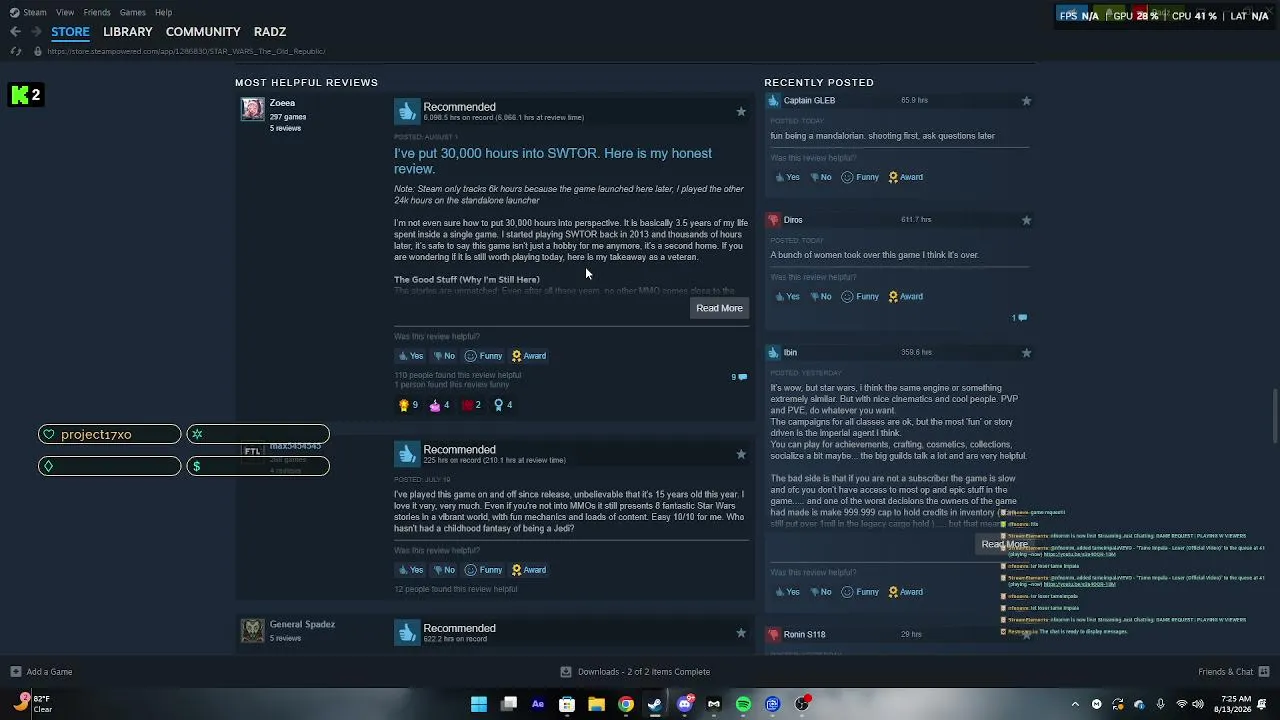Vote Yes on Zoeea's review
Viewport: 1280px width, 720px height.
pos(411,356)
